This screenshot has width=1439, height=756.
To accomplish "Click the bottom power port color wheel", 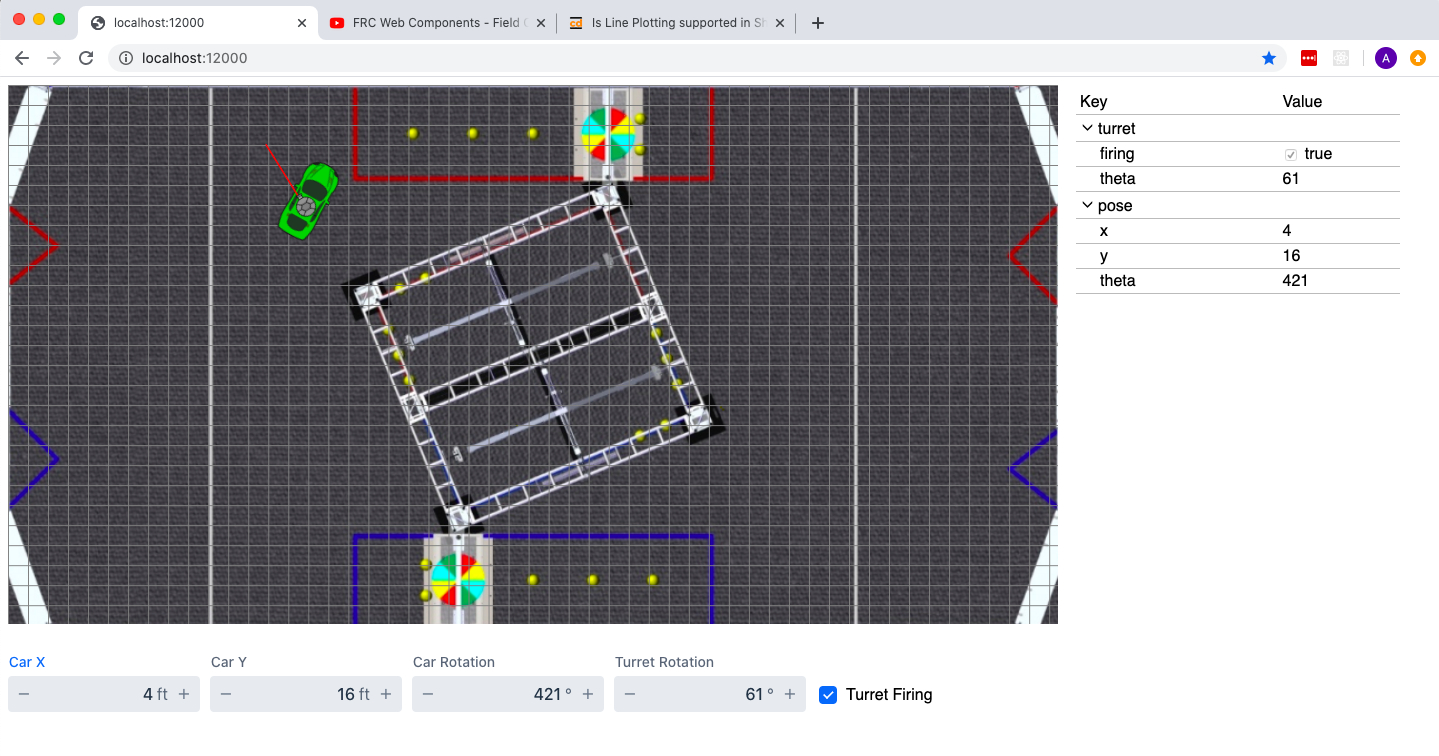I will tap(458, 580).
